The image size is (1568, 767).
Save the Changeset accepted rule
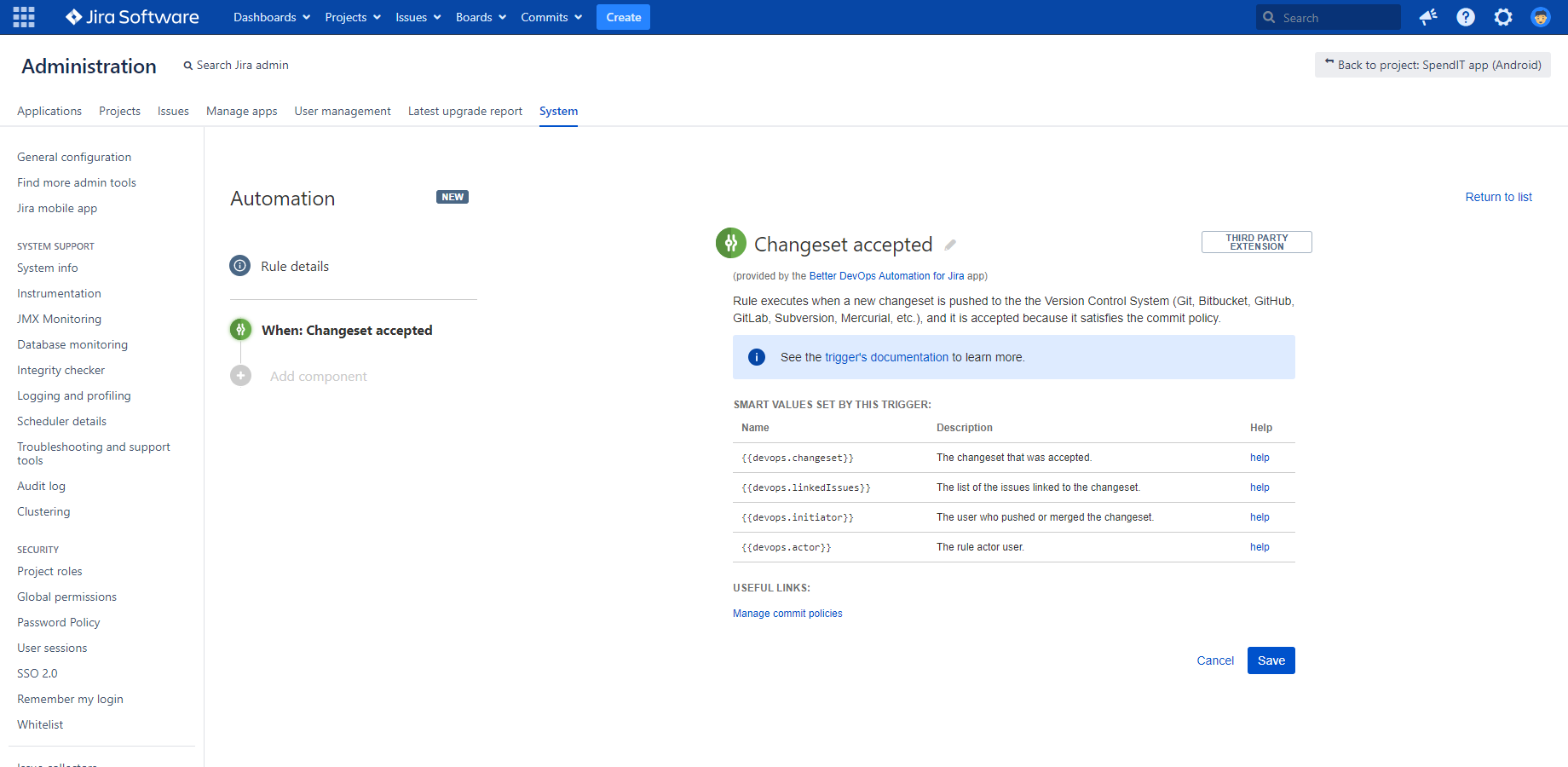(x=1271, y=660)
